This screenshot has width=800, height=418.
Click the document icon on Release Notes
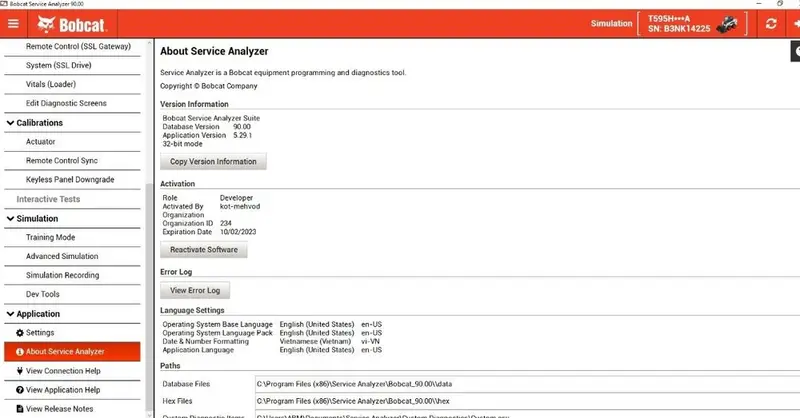(x=20, y=409)
